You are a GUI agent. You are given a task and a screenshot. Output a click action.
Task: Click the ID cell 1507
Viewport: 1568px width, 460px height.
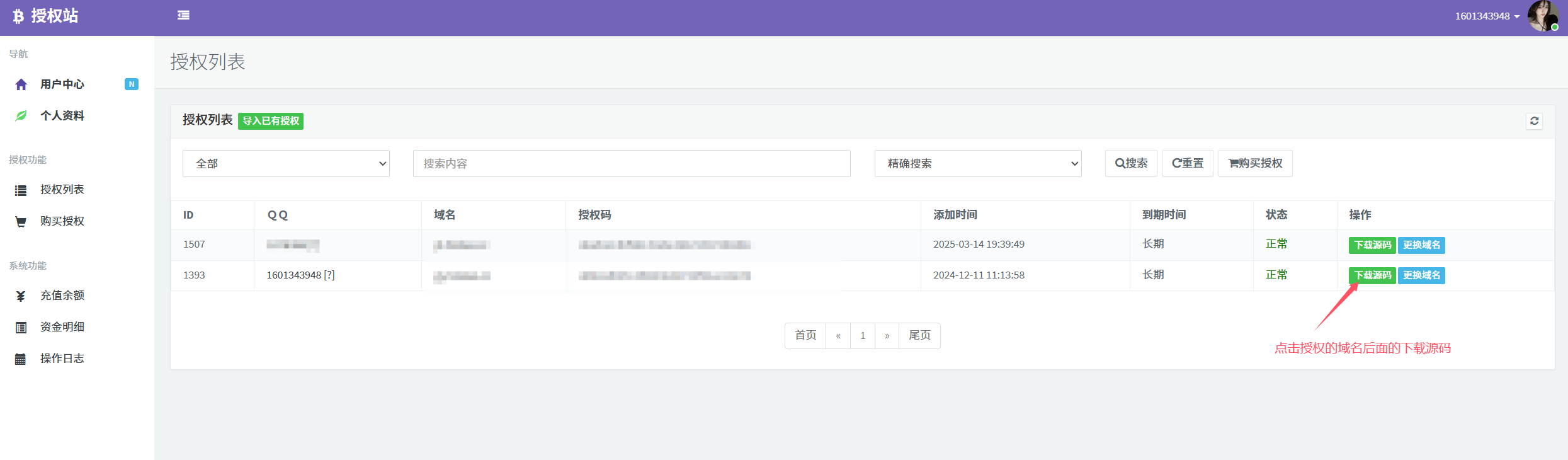[x=194, y=244]
